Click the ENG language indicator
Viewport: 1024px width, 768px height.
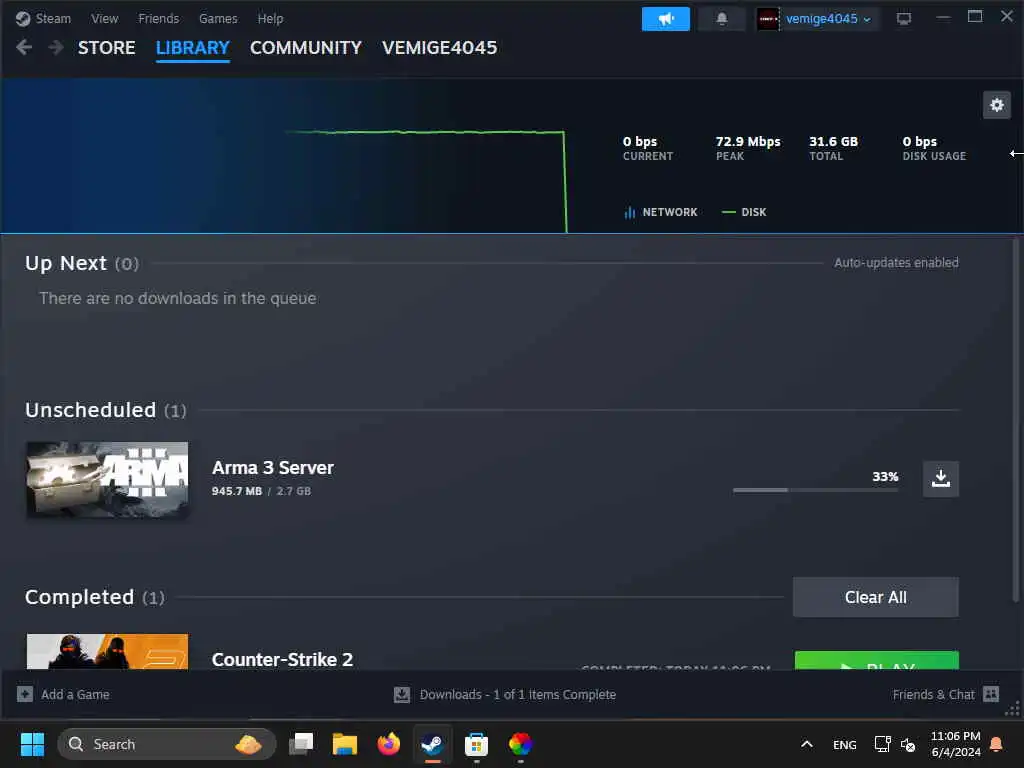[x=844, y=744]
